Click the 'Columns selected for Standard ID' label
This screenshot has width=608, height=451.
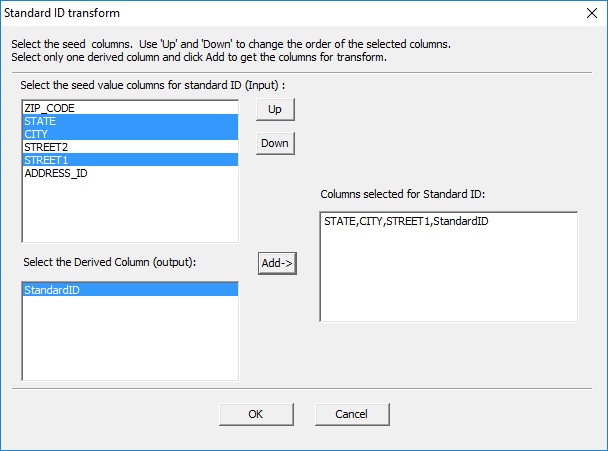tap(402, 194)
